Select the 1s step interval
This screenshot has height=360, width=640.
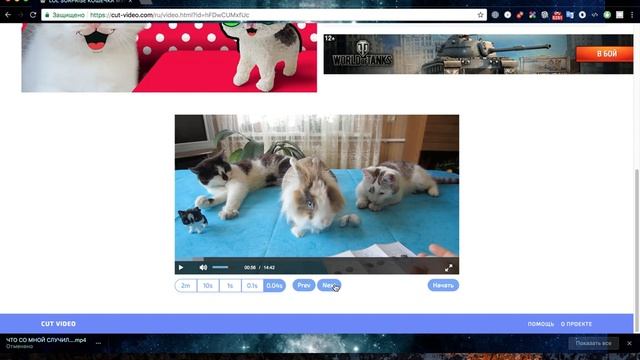coord(230,286)
